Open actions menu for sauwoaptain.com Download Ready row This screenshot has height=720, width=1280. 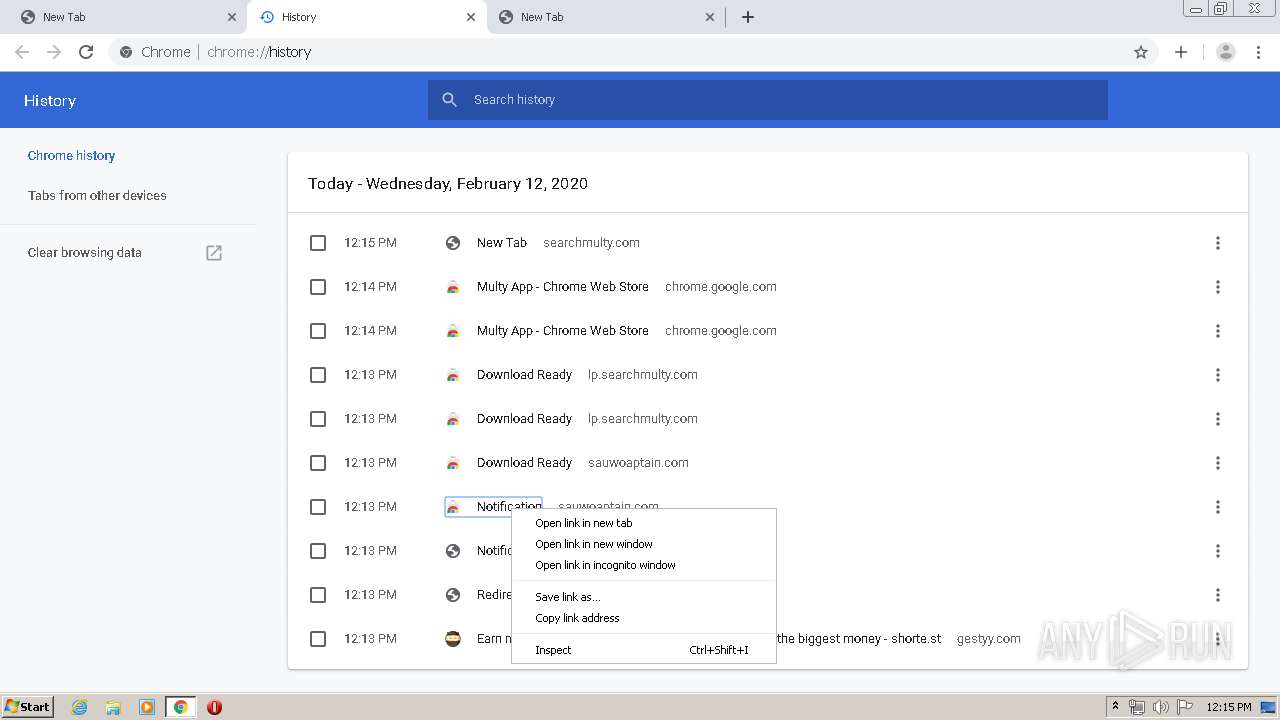(x=1218, y=463)
